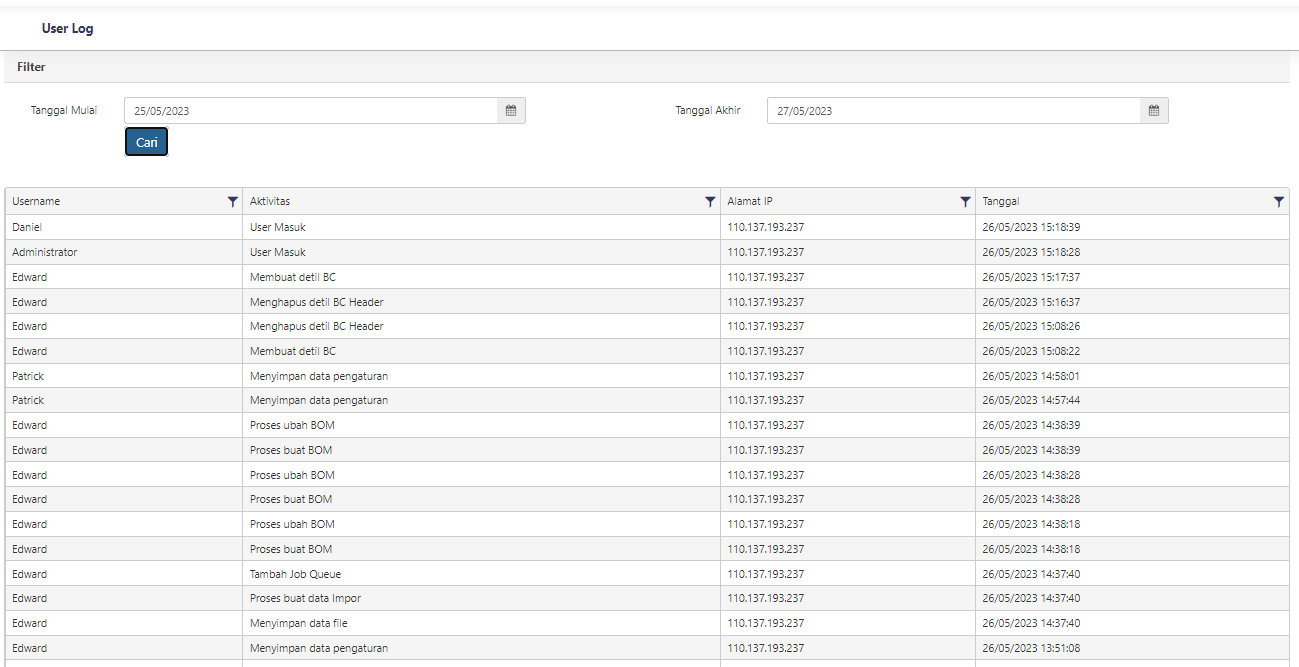This screenshot has width=1299, height=667.
Task: Click the Username column filter icon
Action: 233,202
